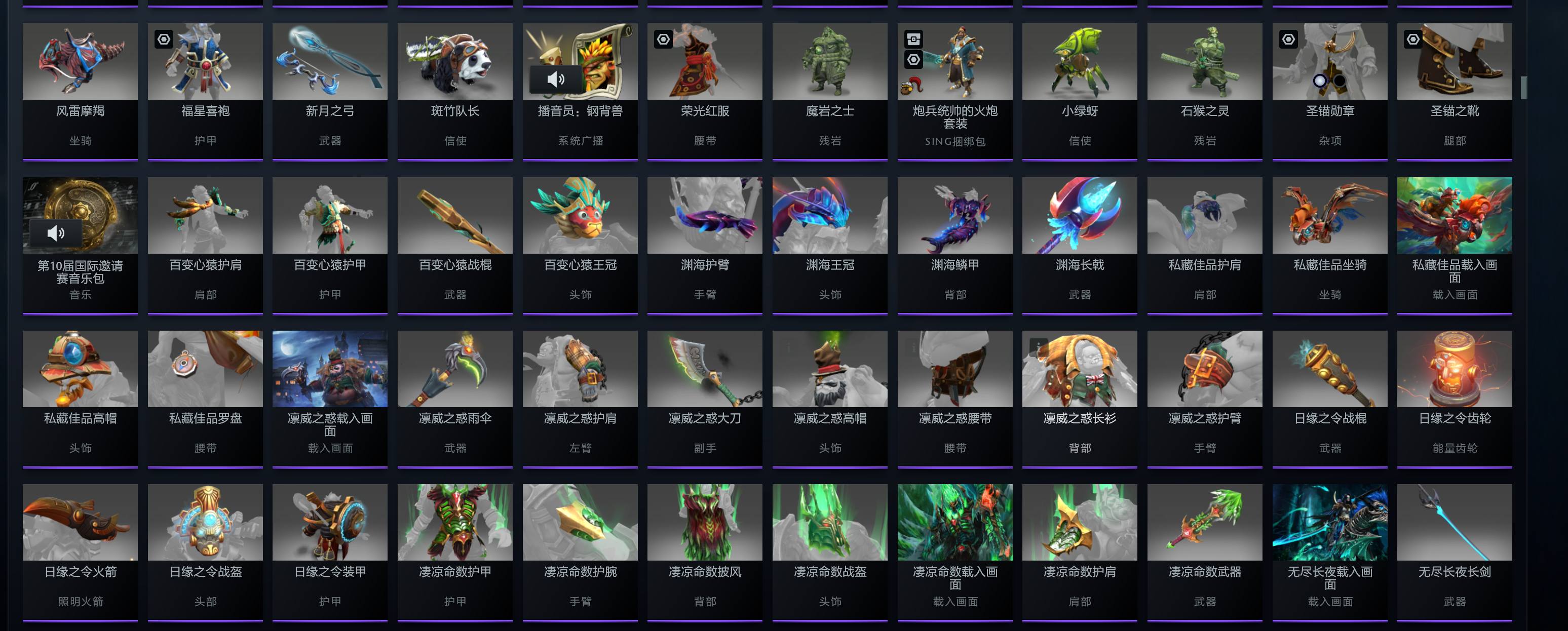The height and width of the screenshot is (631, 1568).
Task: Click gem socket icon on 荣光红服
Action: click(x=664, y=40)
